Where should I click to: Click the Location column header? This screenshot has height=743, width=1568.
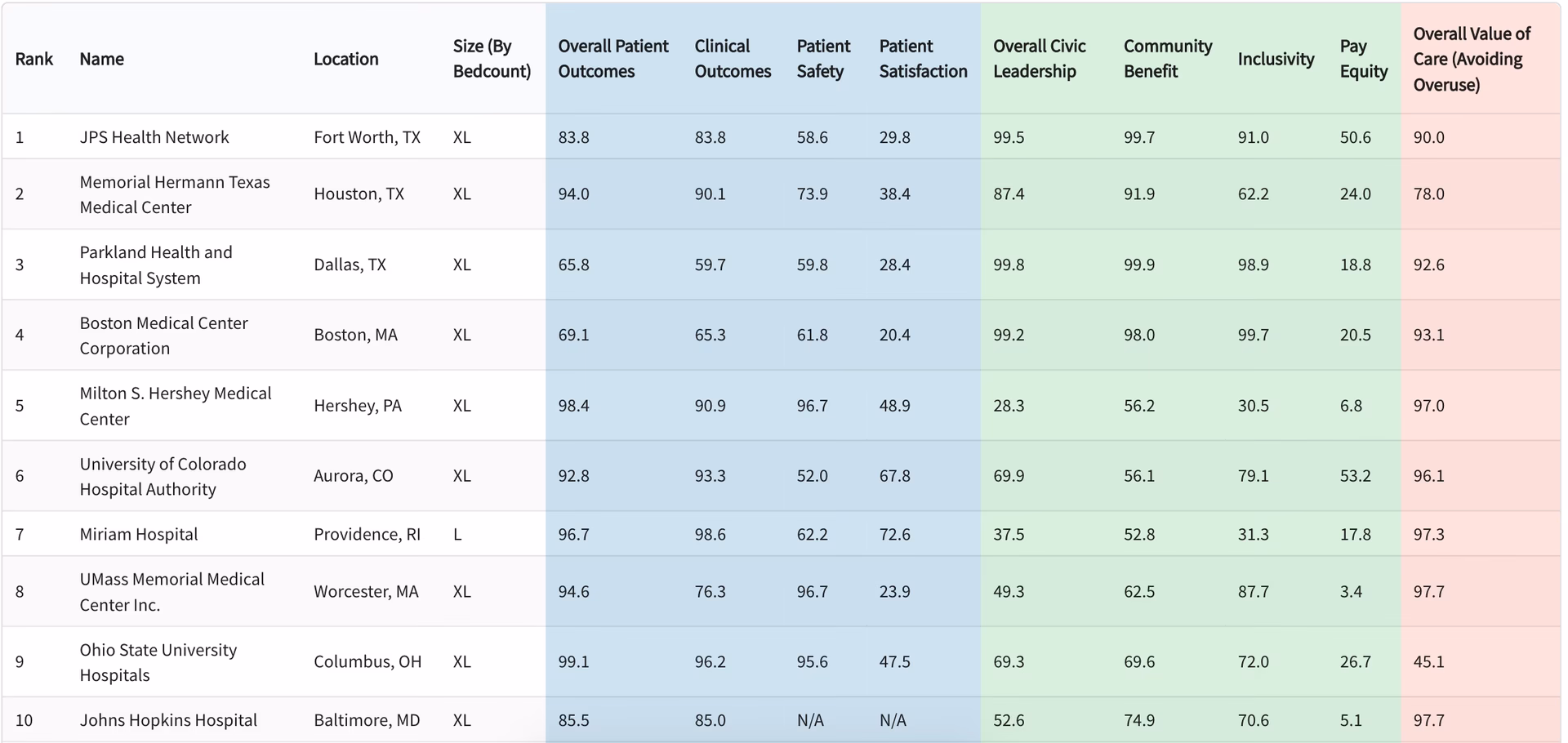point(345,59)
